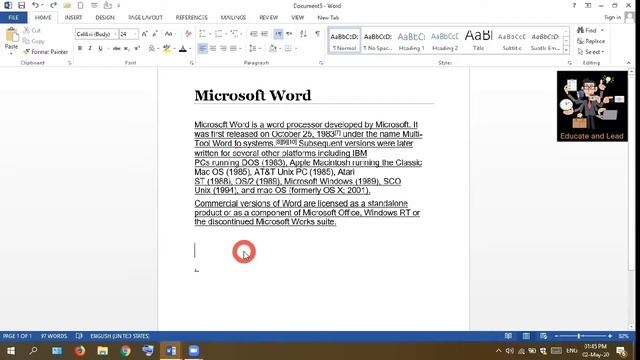
Task: Click the Justify alignment icon
Action: [x=233, y=49]
